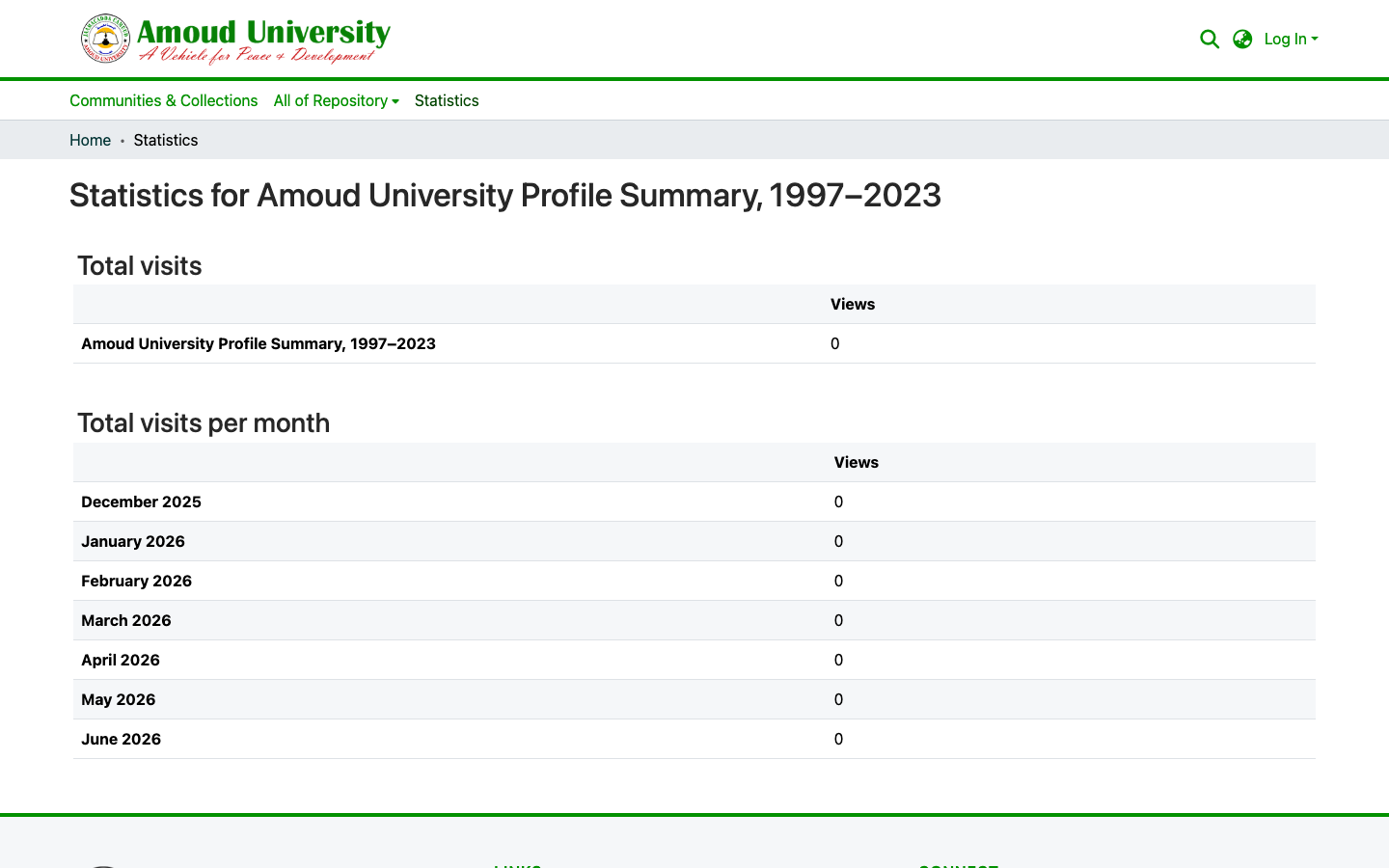This screenshot has height=868, width=1389.
Task: Select the March 2026 row label
Action: (x=126, y=620)
